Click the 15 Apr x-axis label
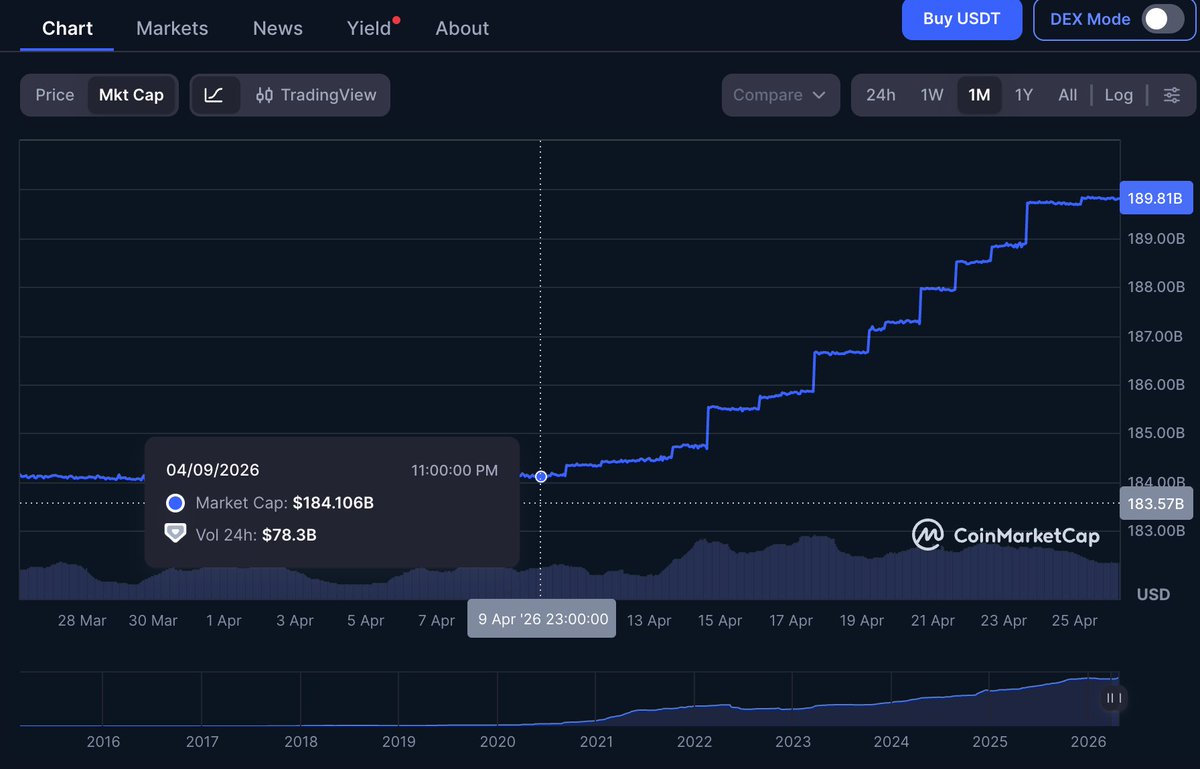This screenshot has height=769, width=1200. pyautogui.click(x=720, y=620)
